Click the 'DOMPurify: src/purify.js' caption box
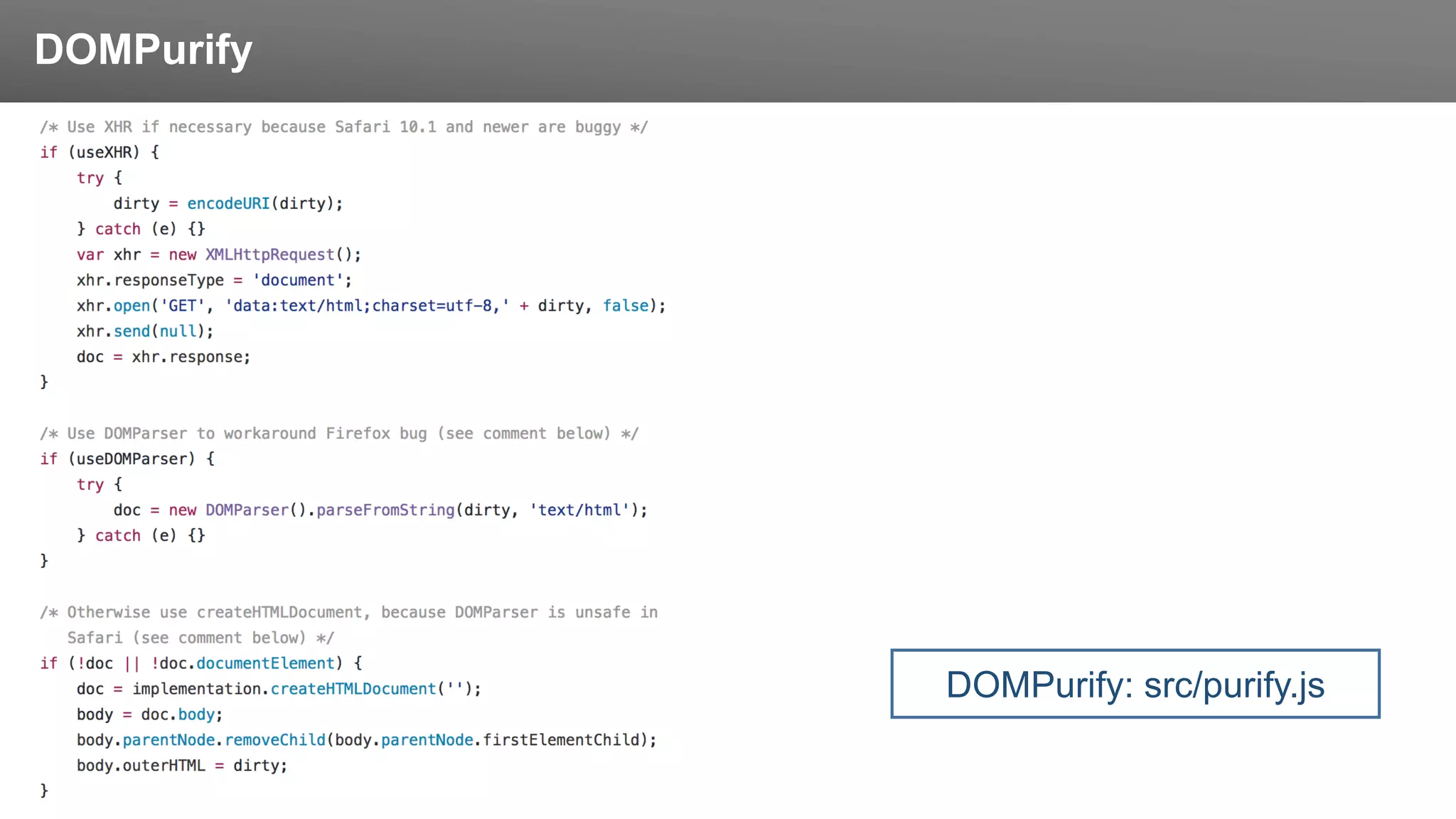Image resolution: width=1456 pixels, height=819 pixels. point(1135,684)
